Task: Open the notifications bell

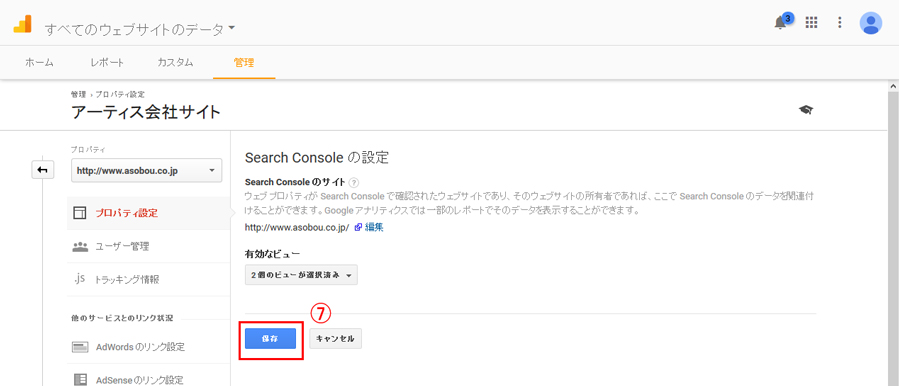Action: [x=780, y=22]
